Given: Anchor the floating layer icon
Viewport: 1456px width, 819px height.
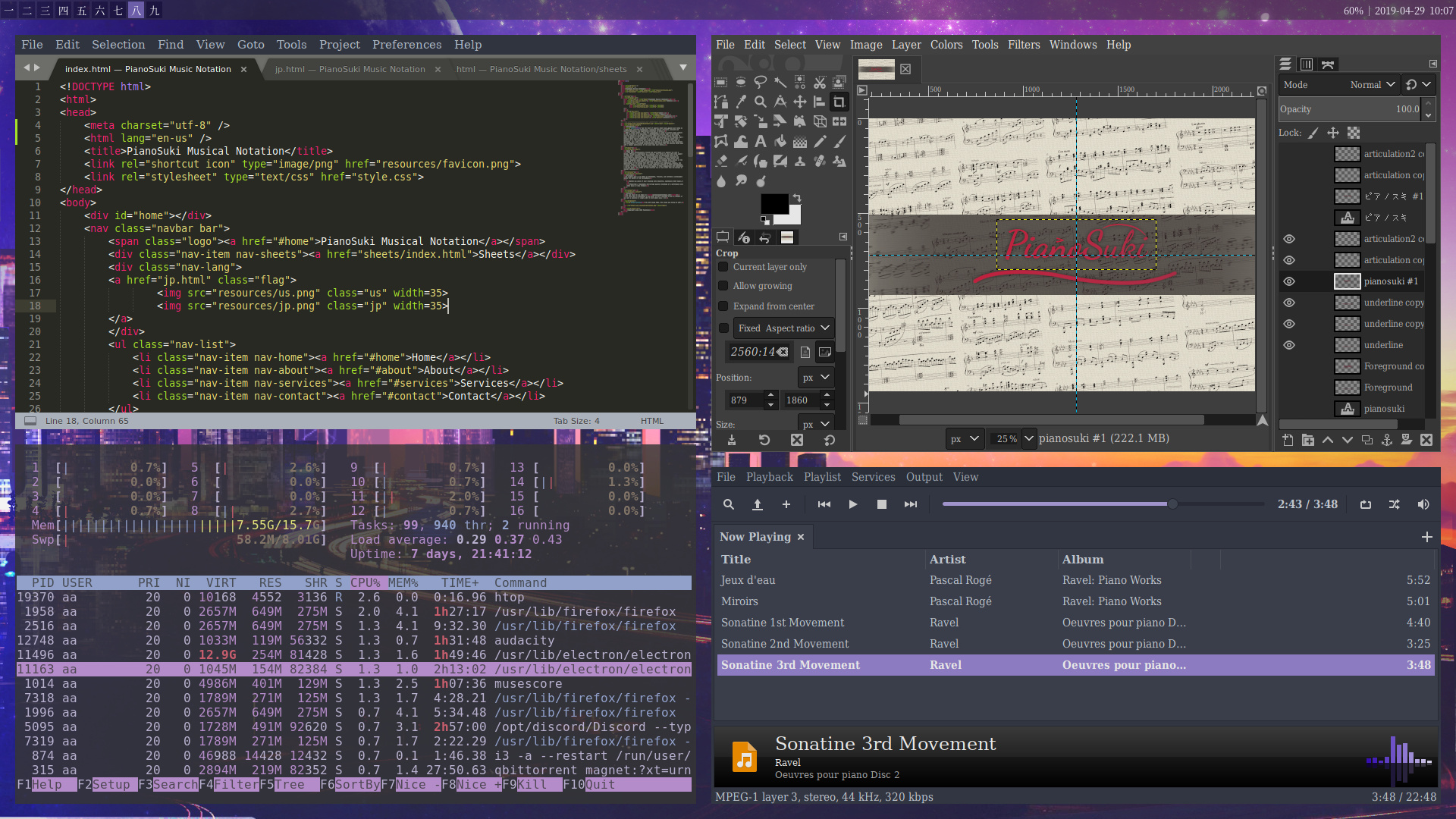Looking at the screenshot, I should pos(1387,440).
